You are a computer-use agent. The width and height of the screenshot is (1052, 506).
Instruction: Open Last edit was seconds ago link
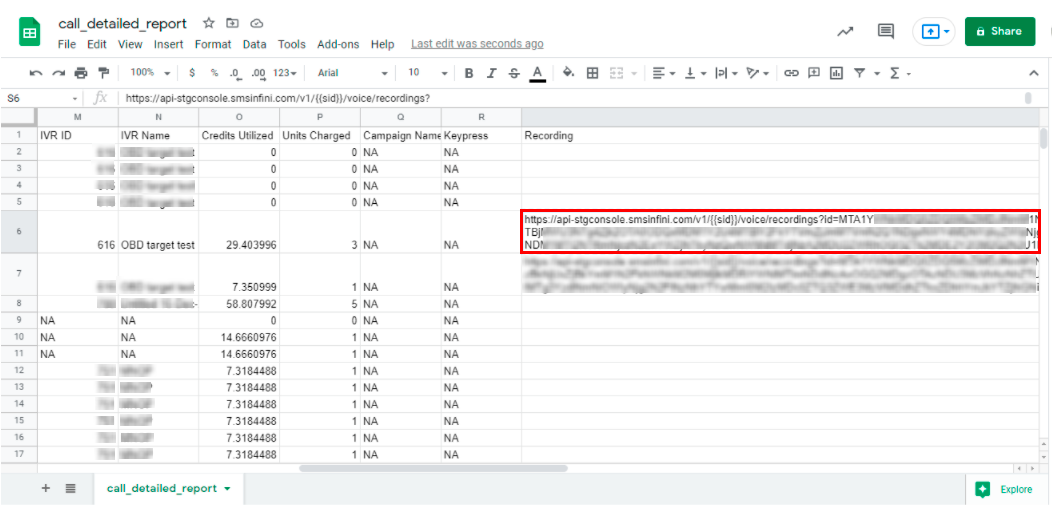[x=477, y=44]
